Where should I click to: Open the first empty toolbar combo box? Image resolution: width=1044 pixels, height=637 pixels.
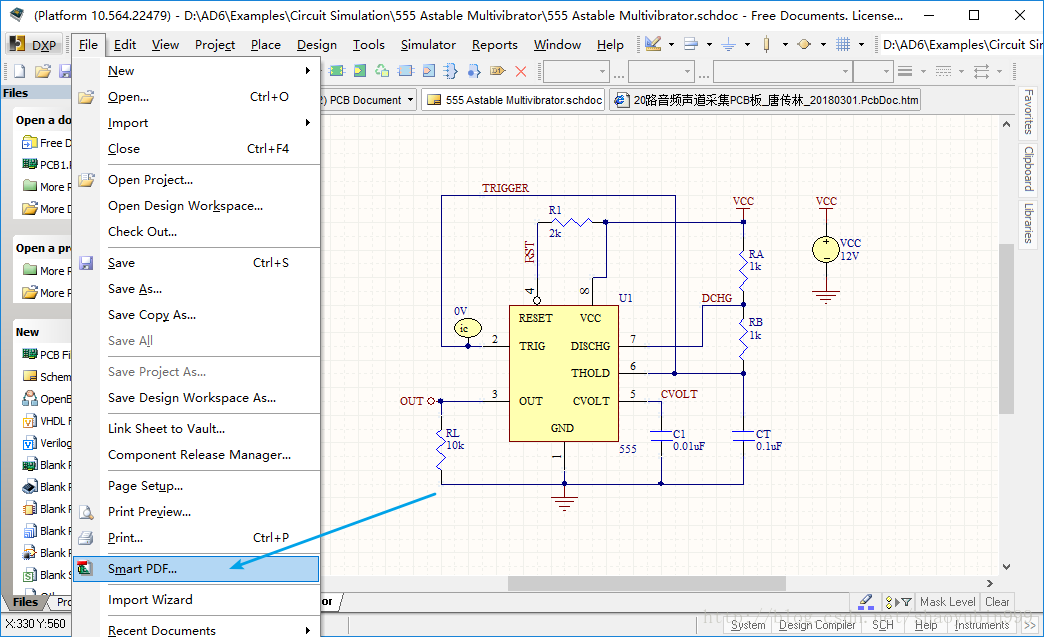(576, 71)
